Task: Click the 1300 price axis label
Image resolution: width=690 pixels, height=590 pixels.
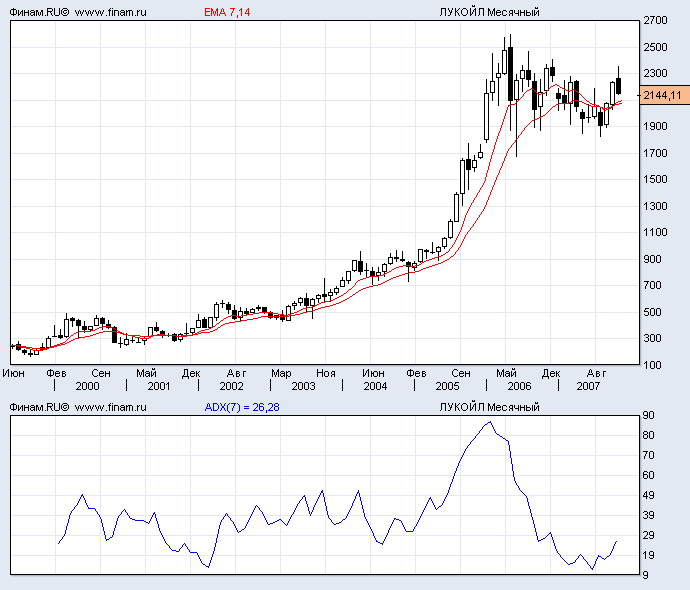Action: (655, 206)
